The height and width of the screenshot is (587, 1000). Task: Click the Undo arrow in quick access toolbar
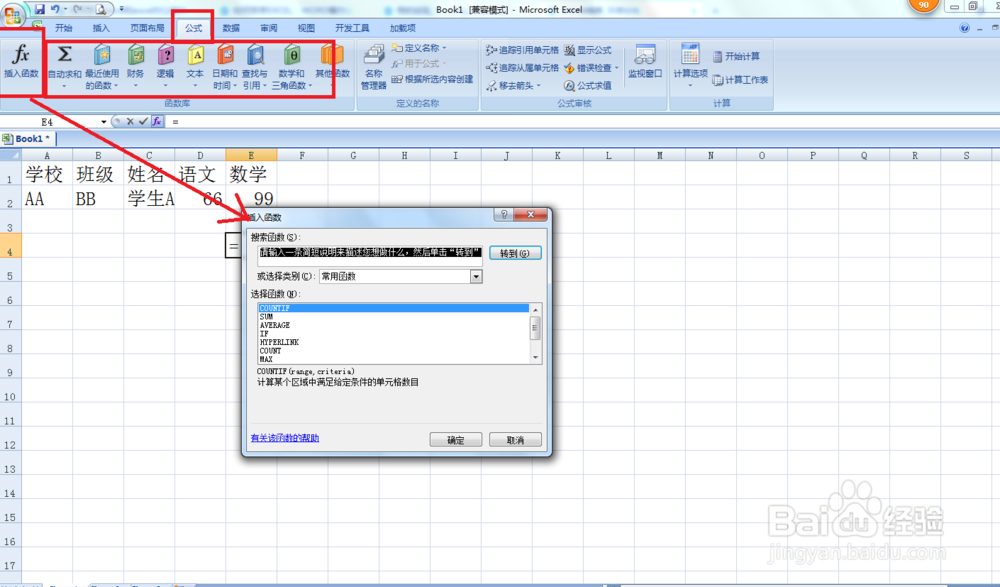tap(55, 9)
